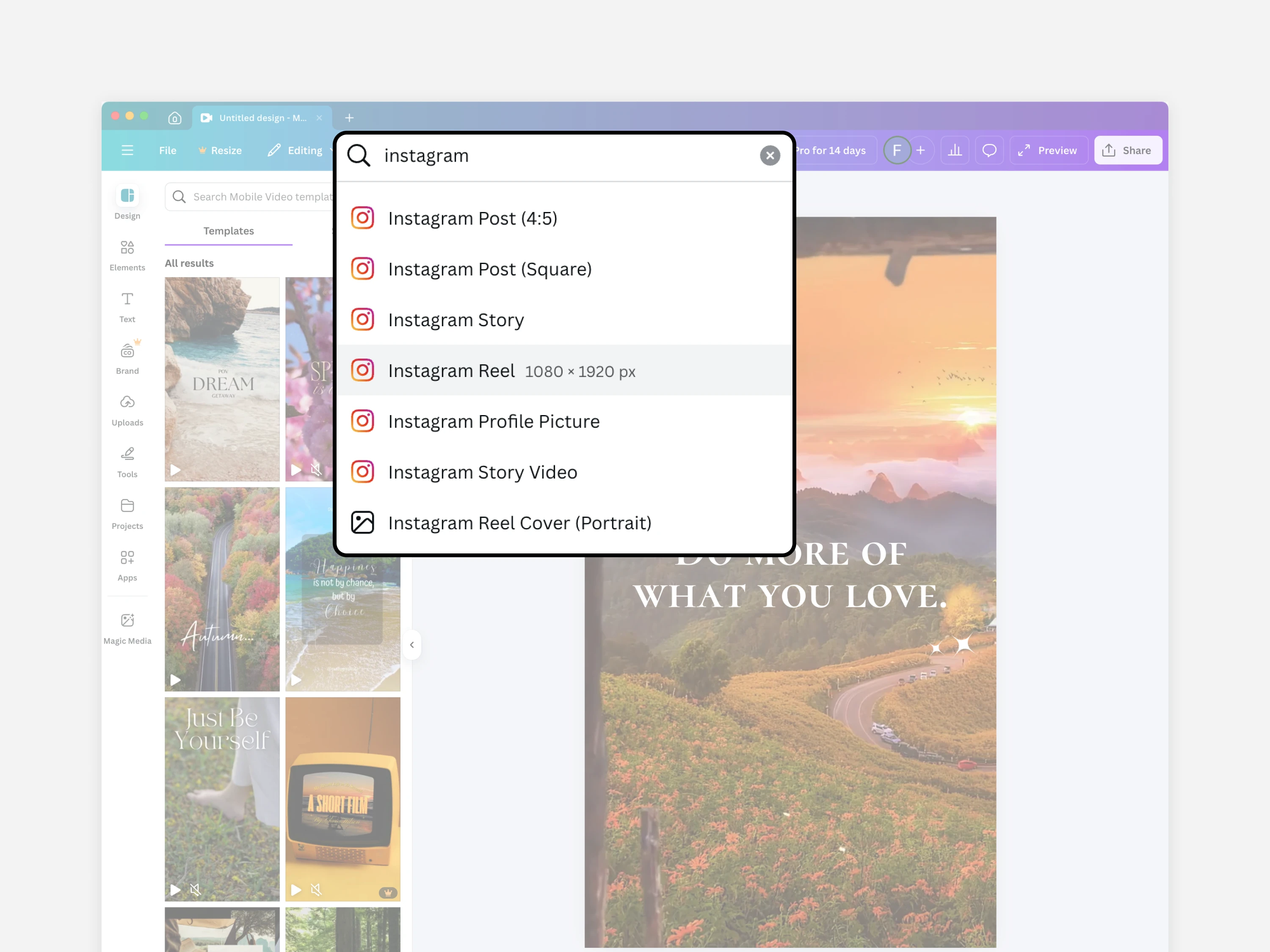This screenshot has height=952, width=1270.
Task: Open the Elements panel in sidebar
Action: point(127,255)
